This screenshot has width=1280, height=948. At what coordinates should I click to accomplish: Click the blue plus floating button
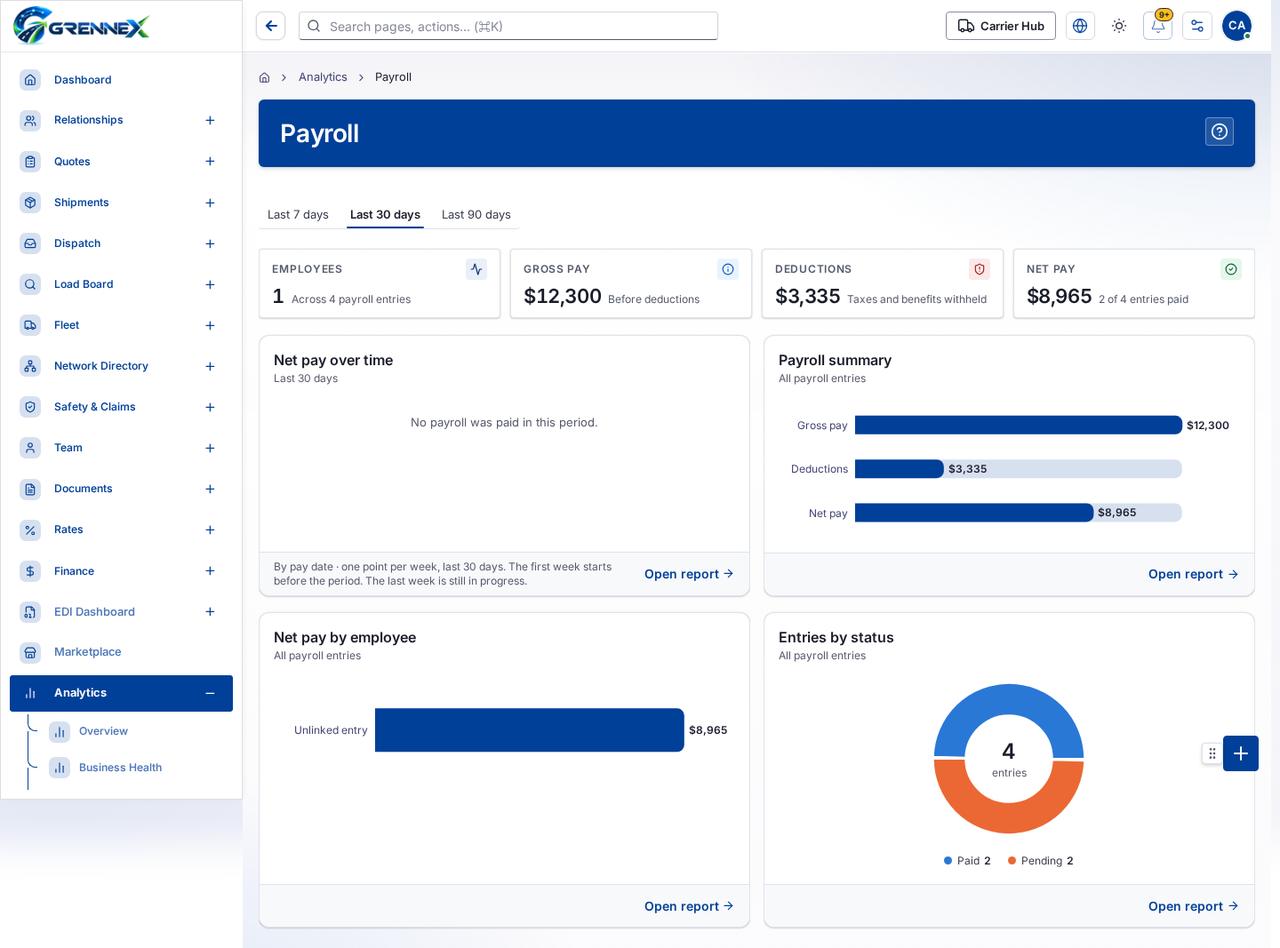click(x=1240, y=753)
